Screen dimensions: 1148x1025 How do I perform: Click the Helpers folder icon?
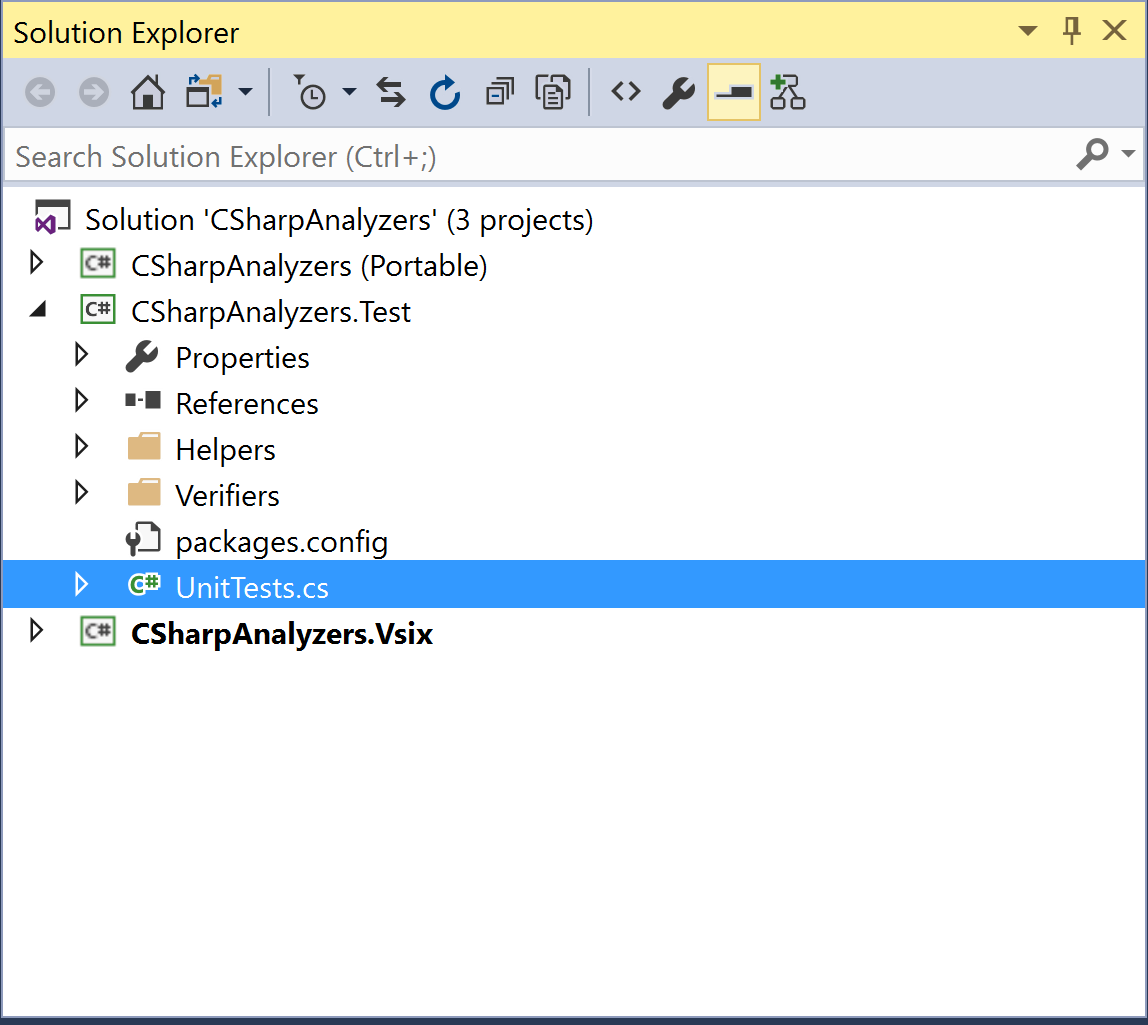click(x=144, y=446)
